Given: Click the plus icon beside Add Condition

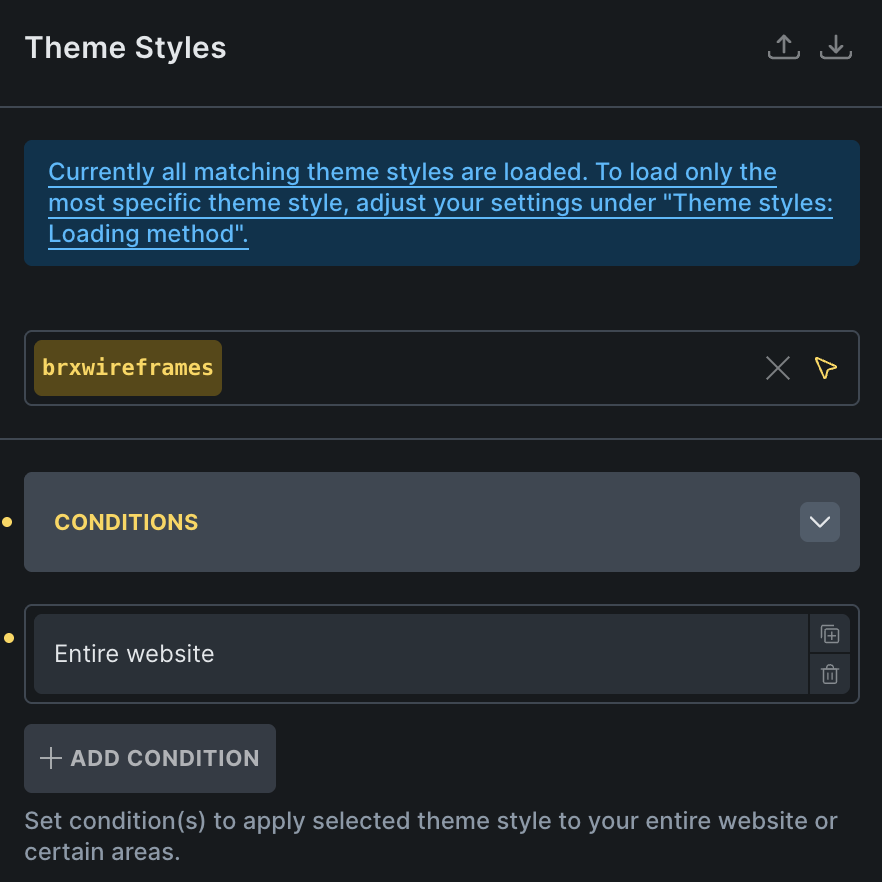Looking at the screenshot, I should click(x=50, y=758).
